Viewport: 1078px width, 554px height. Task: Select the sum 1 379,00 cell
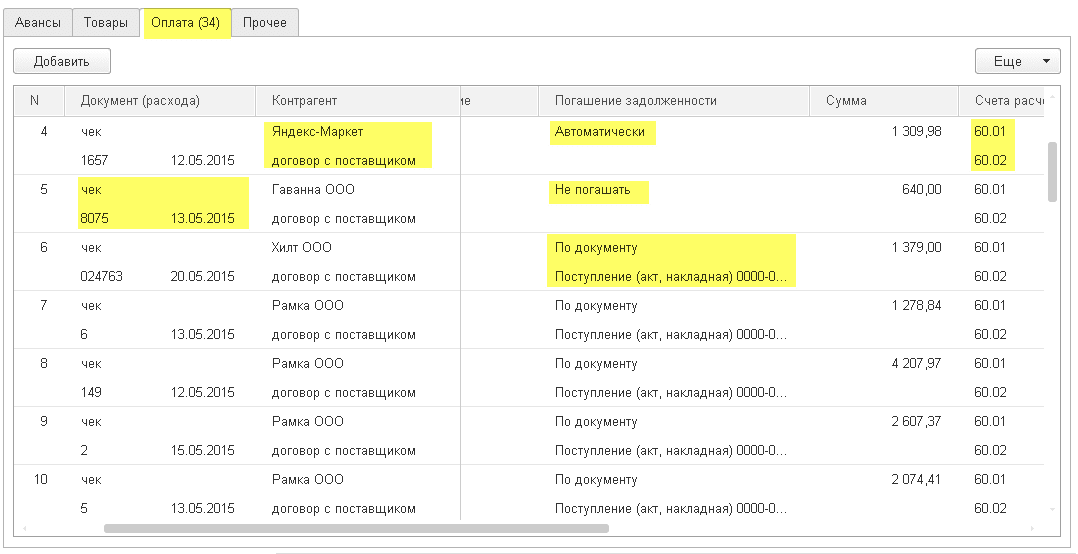point(916,247)
